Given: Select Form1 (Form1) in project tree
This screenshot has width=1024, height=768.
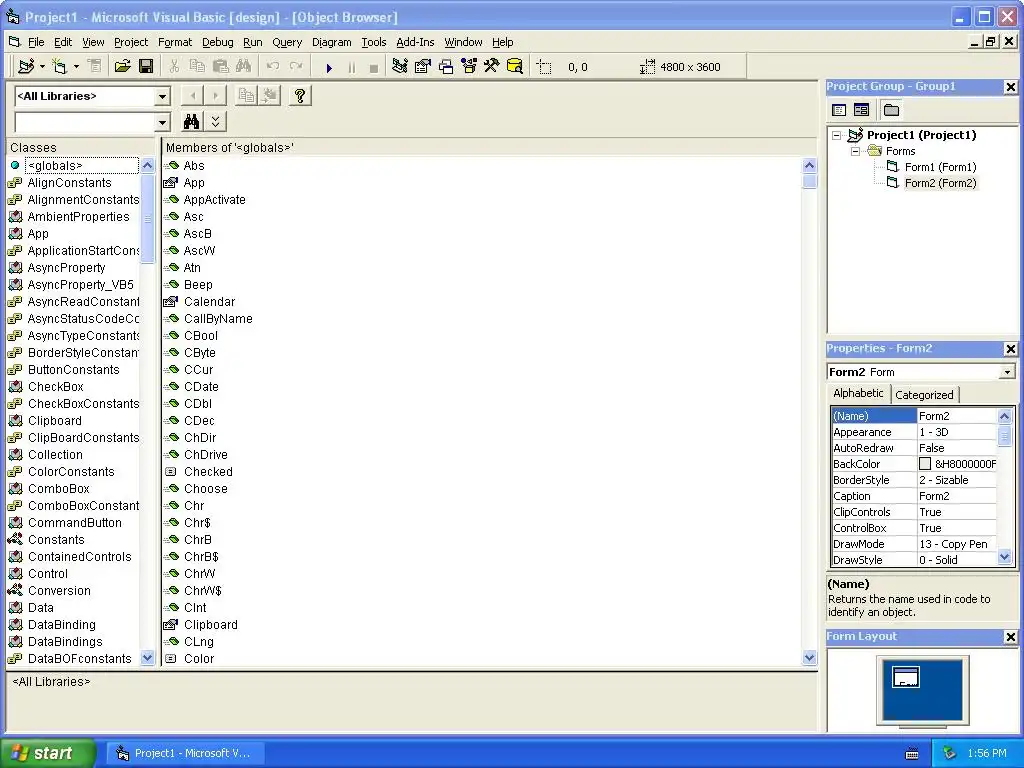Looking at the screenshot, I should [x=940, y=167].
